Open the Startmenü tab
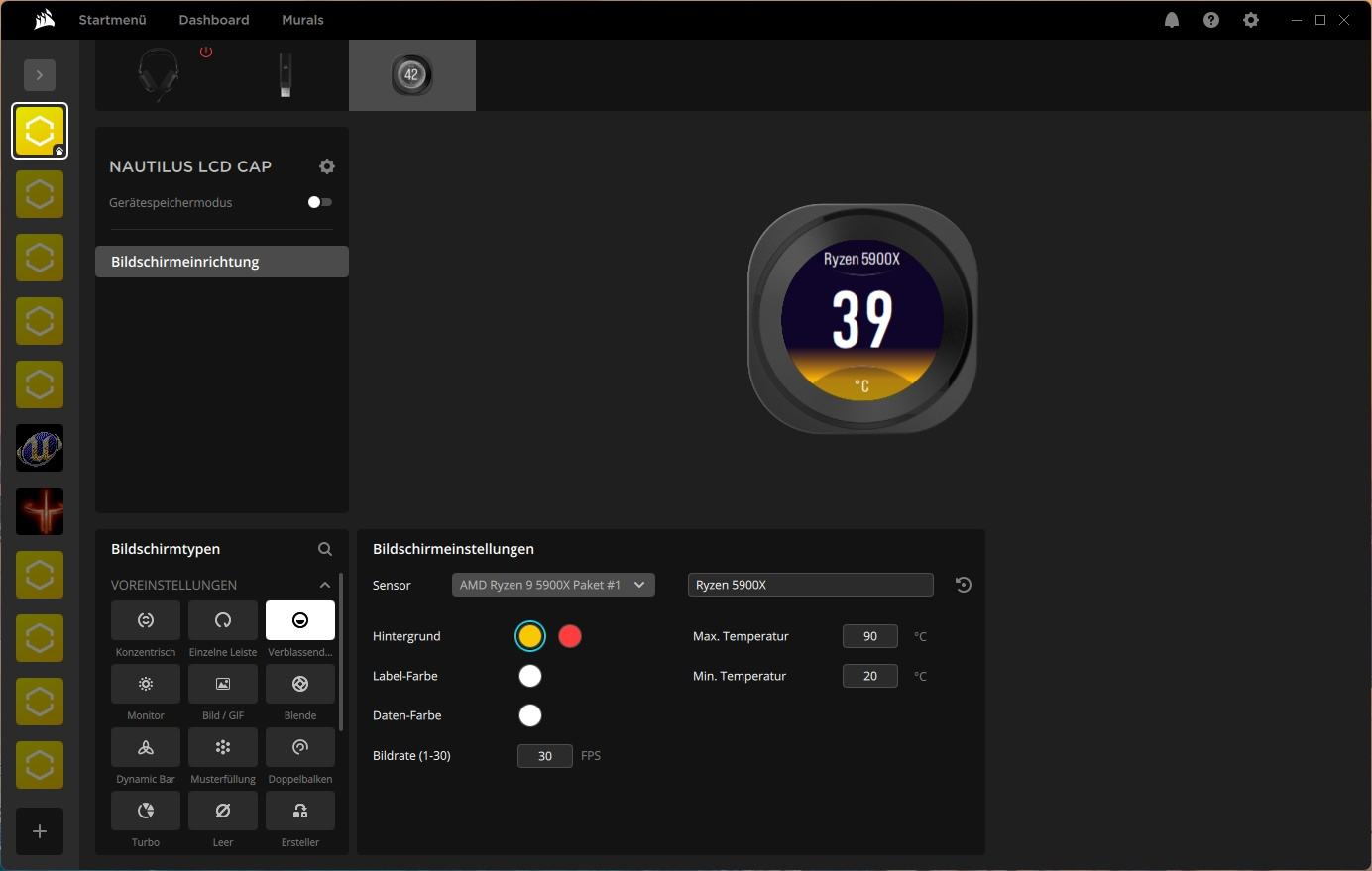This screenshot has height=871, width=1372. tap(113, 20)
